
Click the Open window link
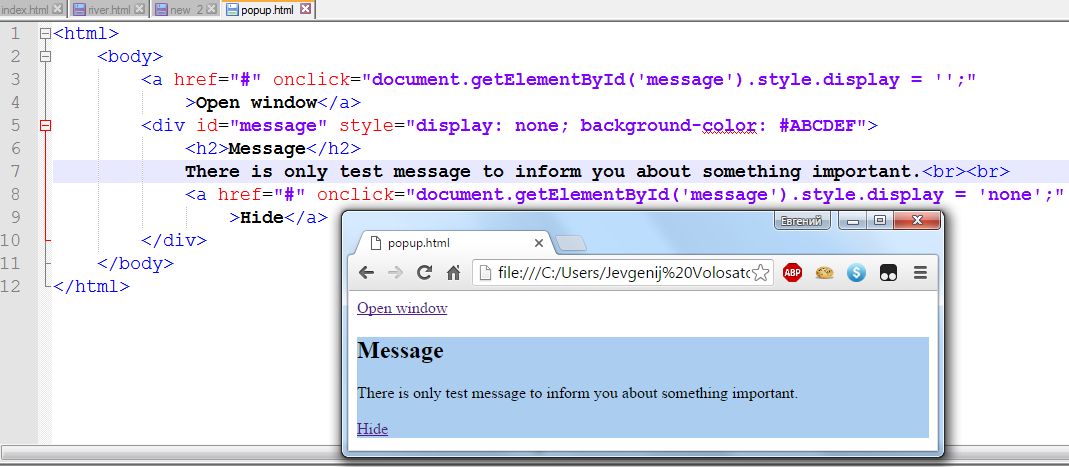[x=402, y=308]
